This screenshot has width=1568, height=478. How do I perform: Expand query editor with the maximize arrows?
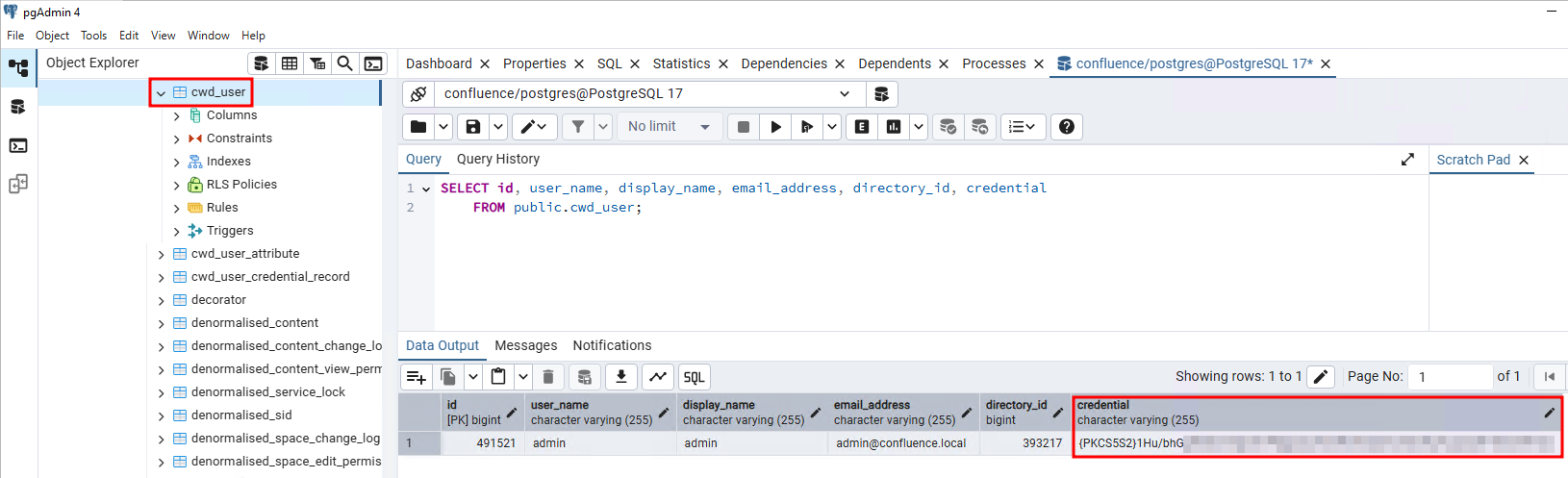click(1407, 160)
